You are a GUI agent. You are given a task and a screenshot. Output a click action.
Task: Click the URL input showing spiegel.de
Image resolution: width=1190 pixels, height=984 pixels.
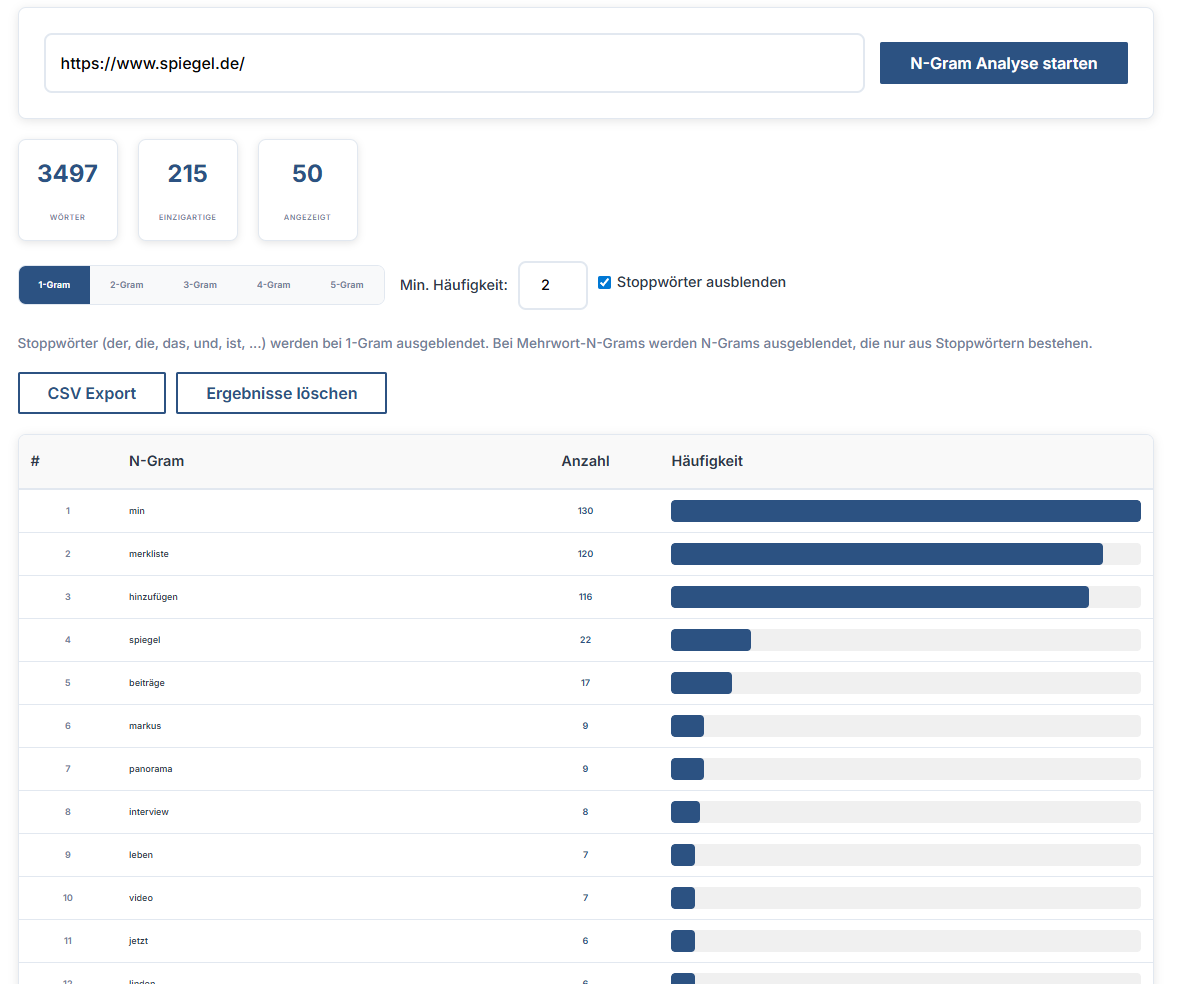[453, 62]
